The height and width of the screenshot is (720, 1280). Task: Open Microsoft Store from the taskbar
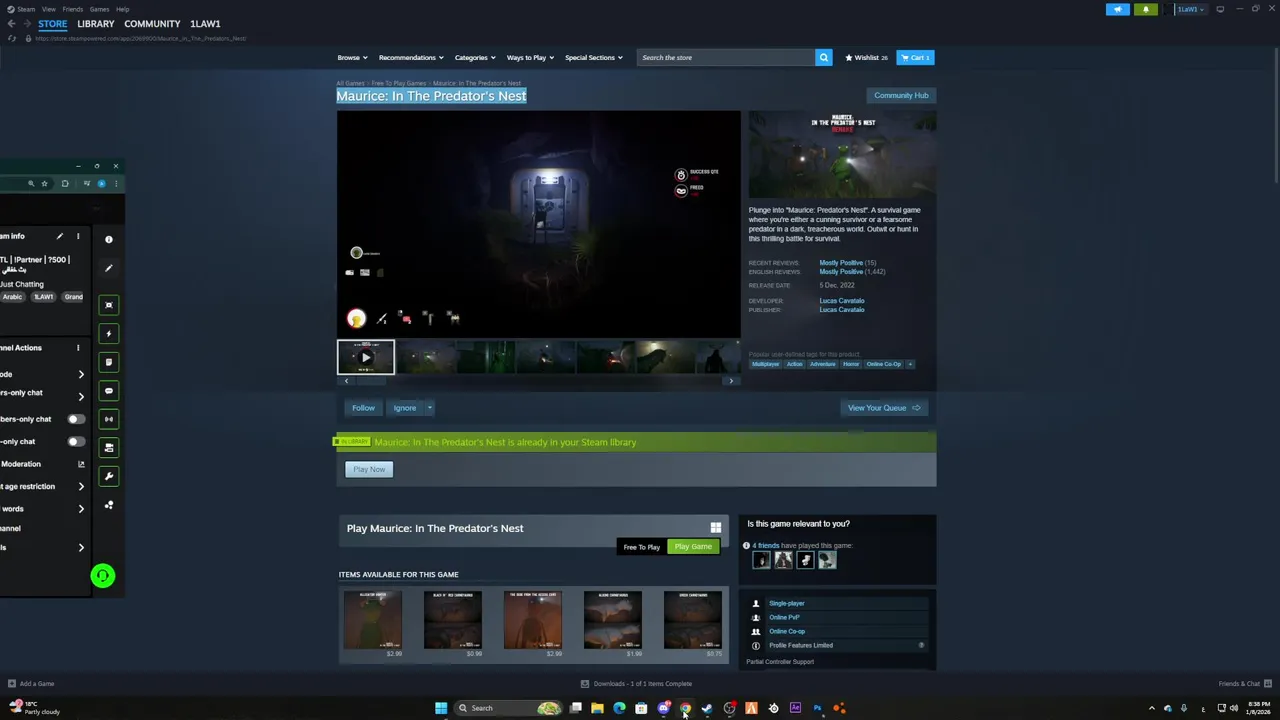(641, 708)
